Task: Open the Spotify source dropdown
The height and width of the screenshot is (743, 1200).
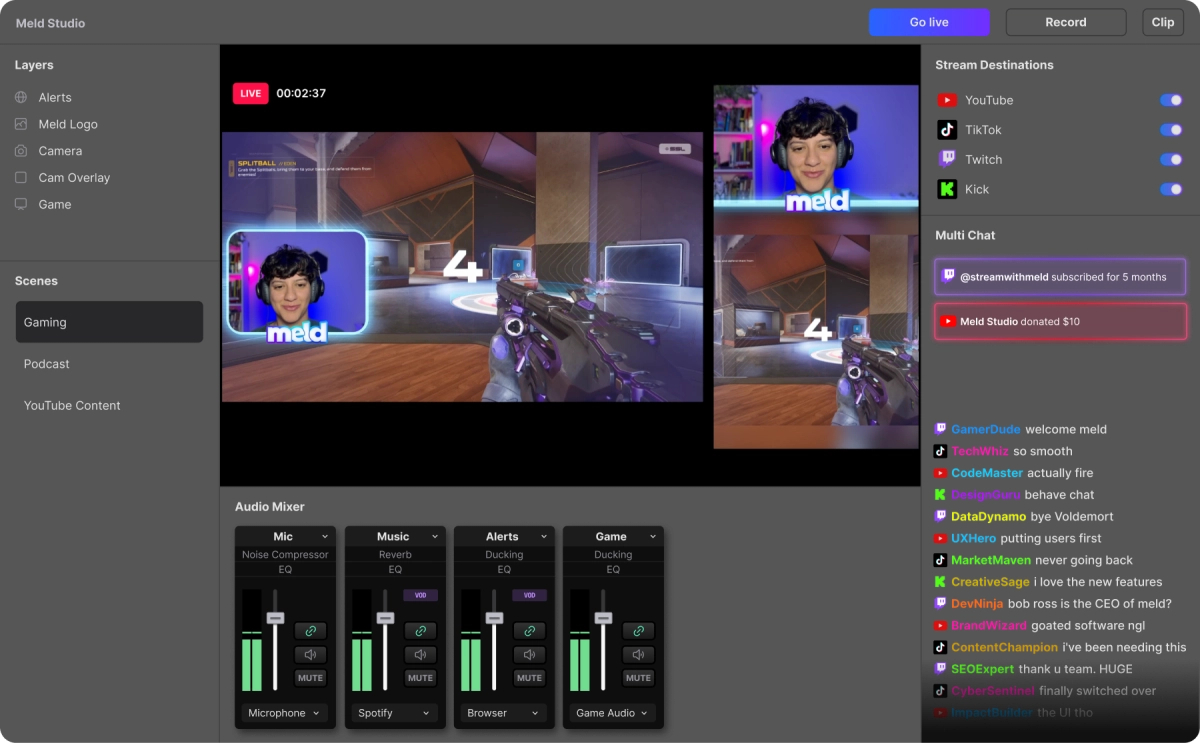Action: tap(395, 713)
